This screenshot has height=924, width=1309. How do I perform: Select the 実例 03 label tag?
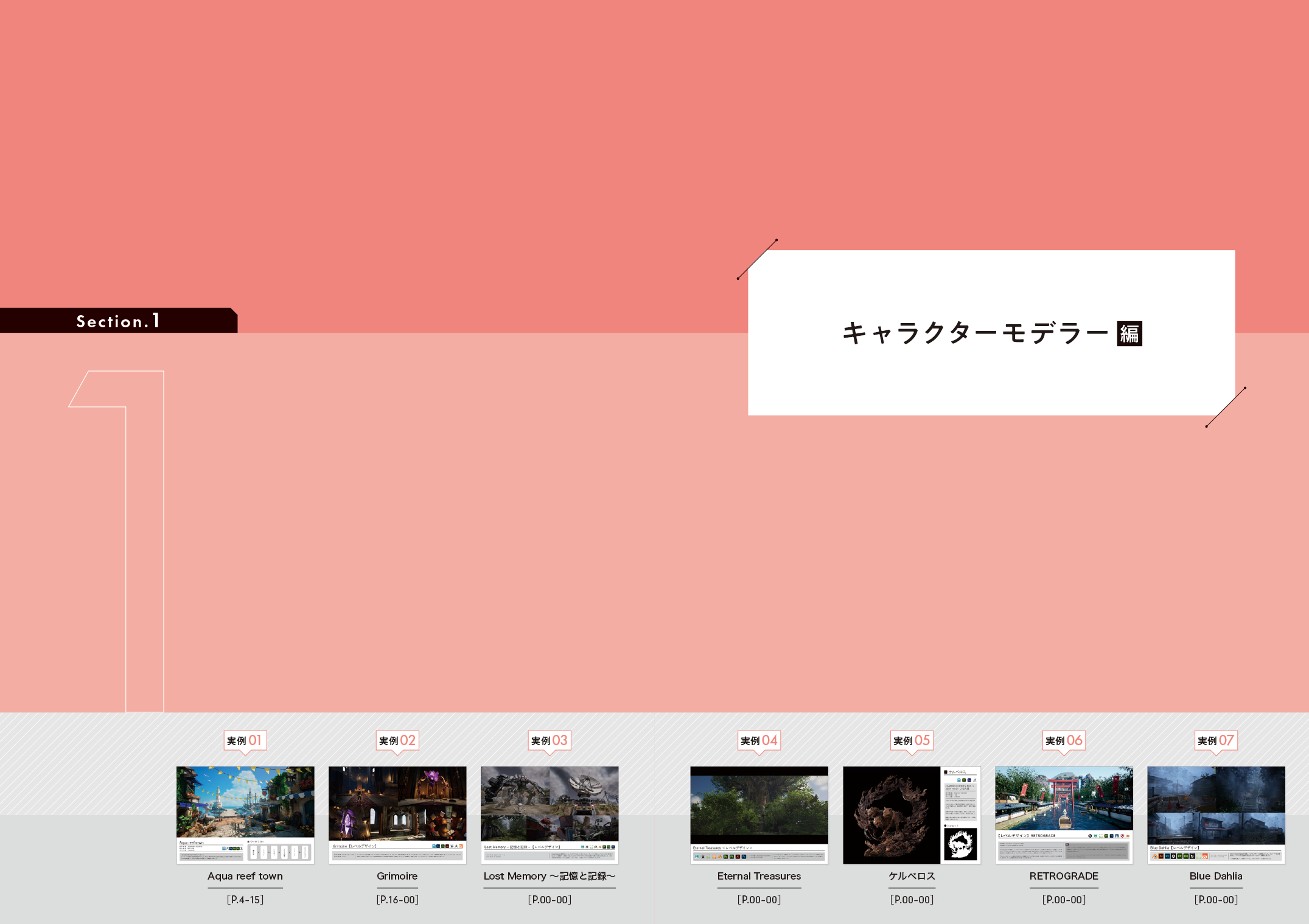(550, 740)
